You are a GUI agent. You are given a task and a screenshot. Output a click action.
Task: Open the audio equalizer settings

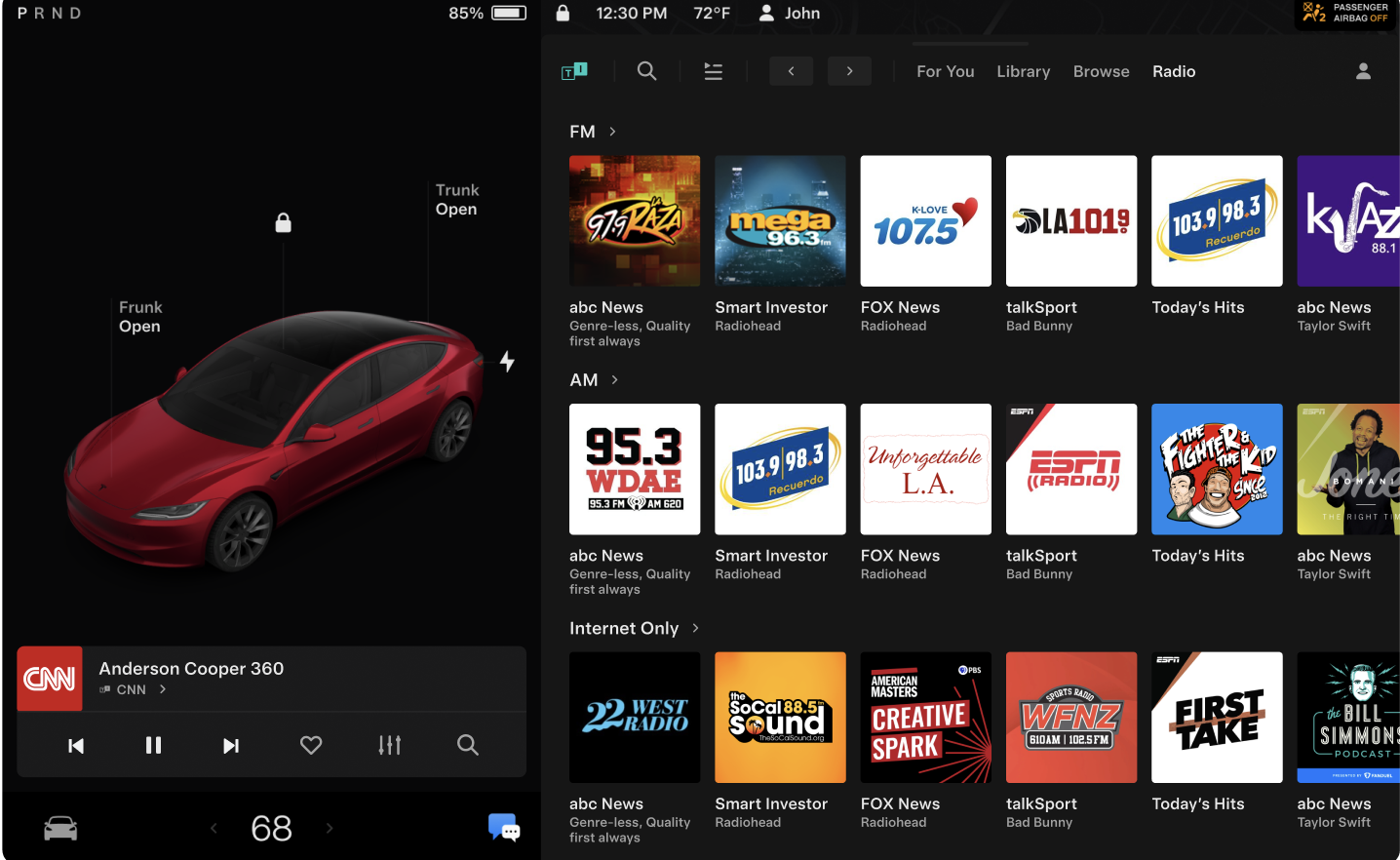point(389,746)
